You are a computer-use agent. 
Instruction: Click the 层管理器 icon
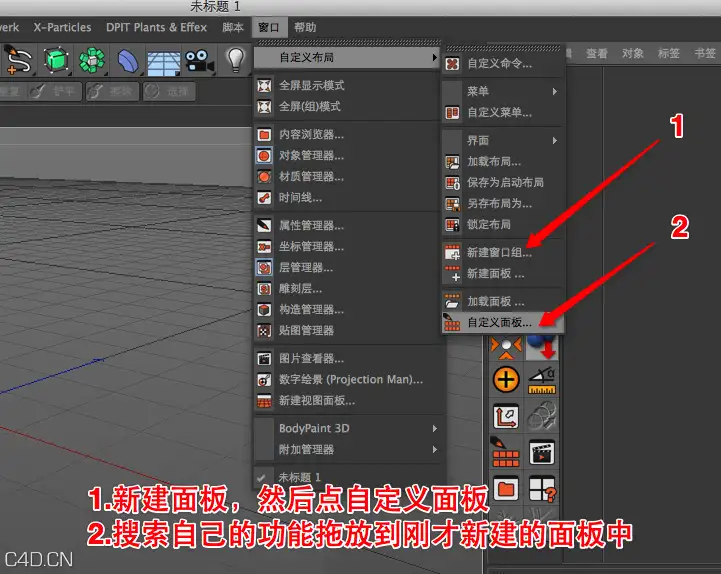coord(264,268)
